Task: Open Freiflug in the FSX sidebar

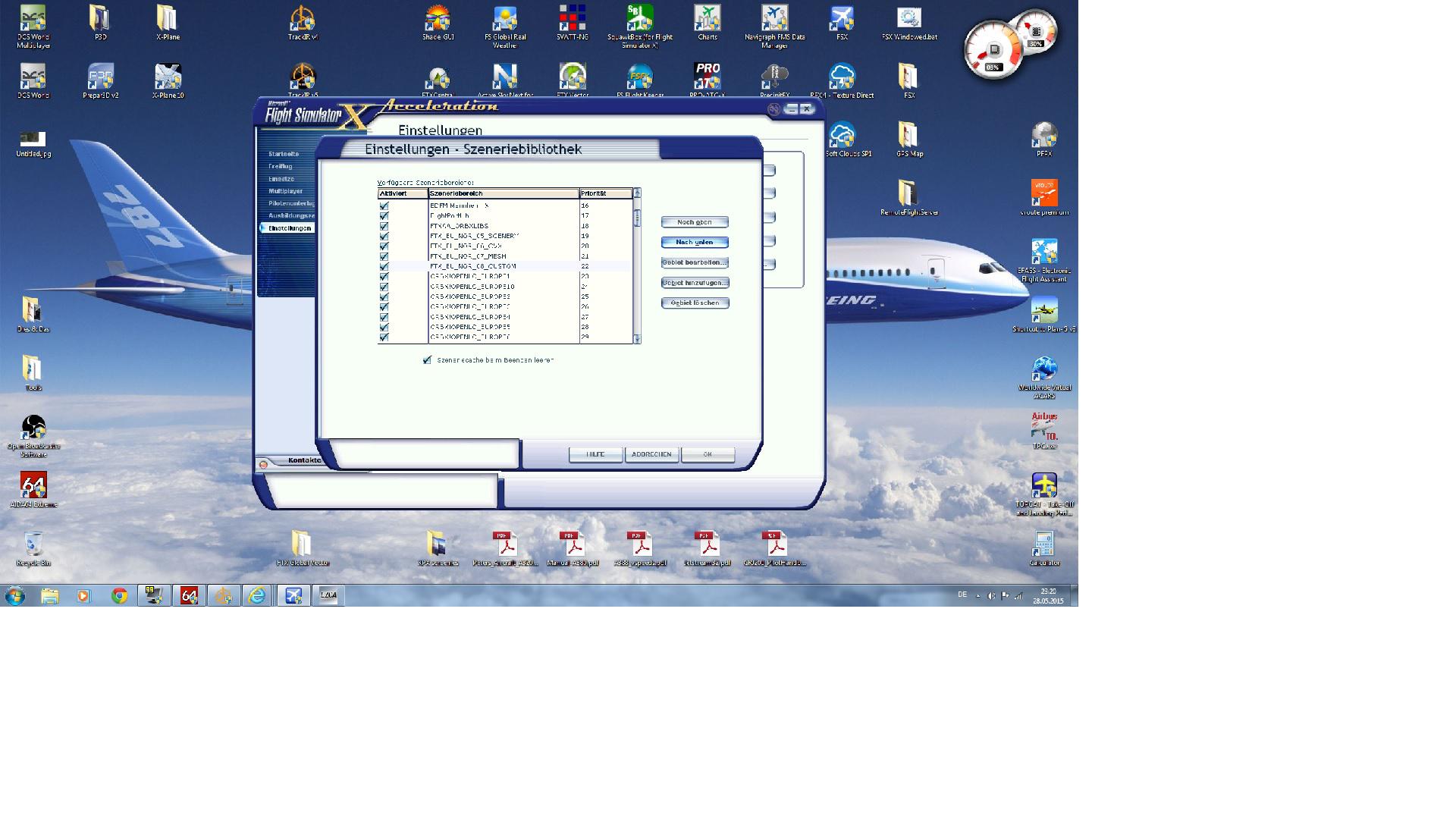Action: pos(280,166)
